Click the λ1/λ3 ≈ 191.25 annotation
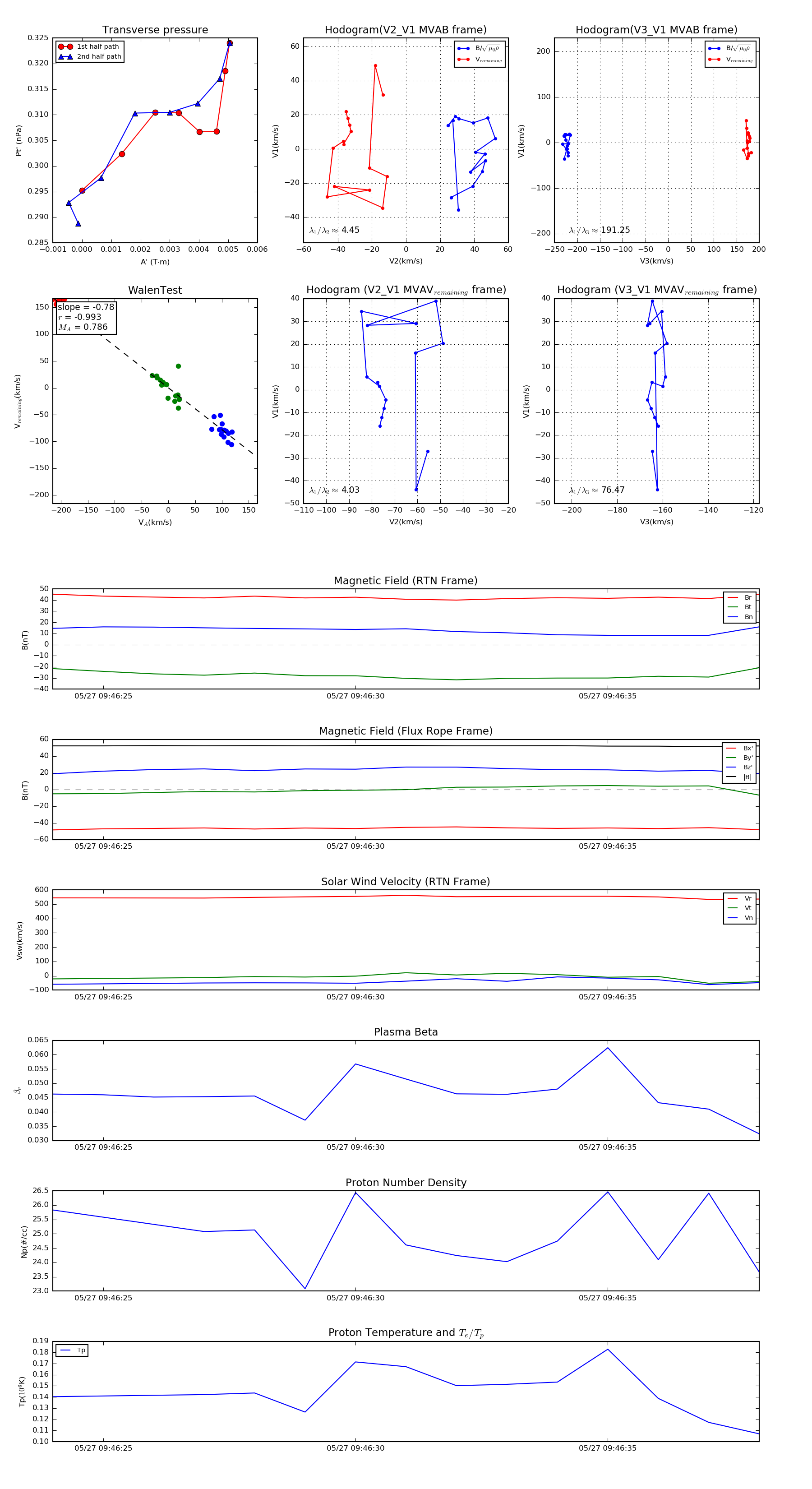The height and width of the screenshot is (1489, 812). pos(600,230)
